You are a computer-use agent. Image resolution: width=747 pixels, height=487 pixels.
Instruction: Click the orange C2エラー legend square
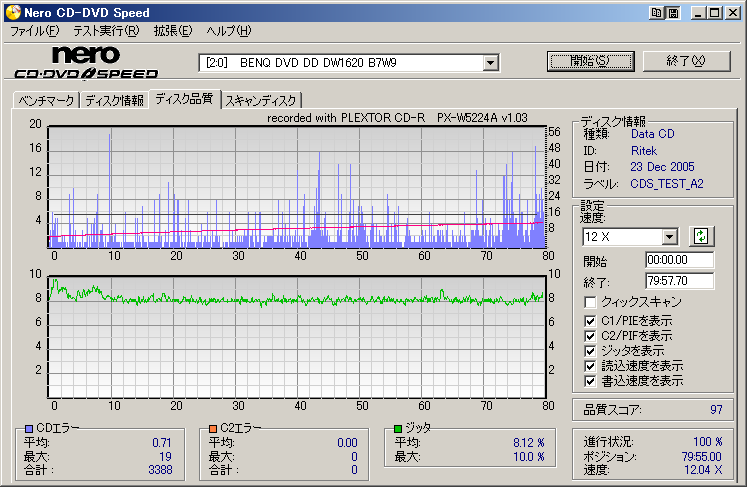[212, 428]
